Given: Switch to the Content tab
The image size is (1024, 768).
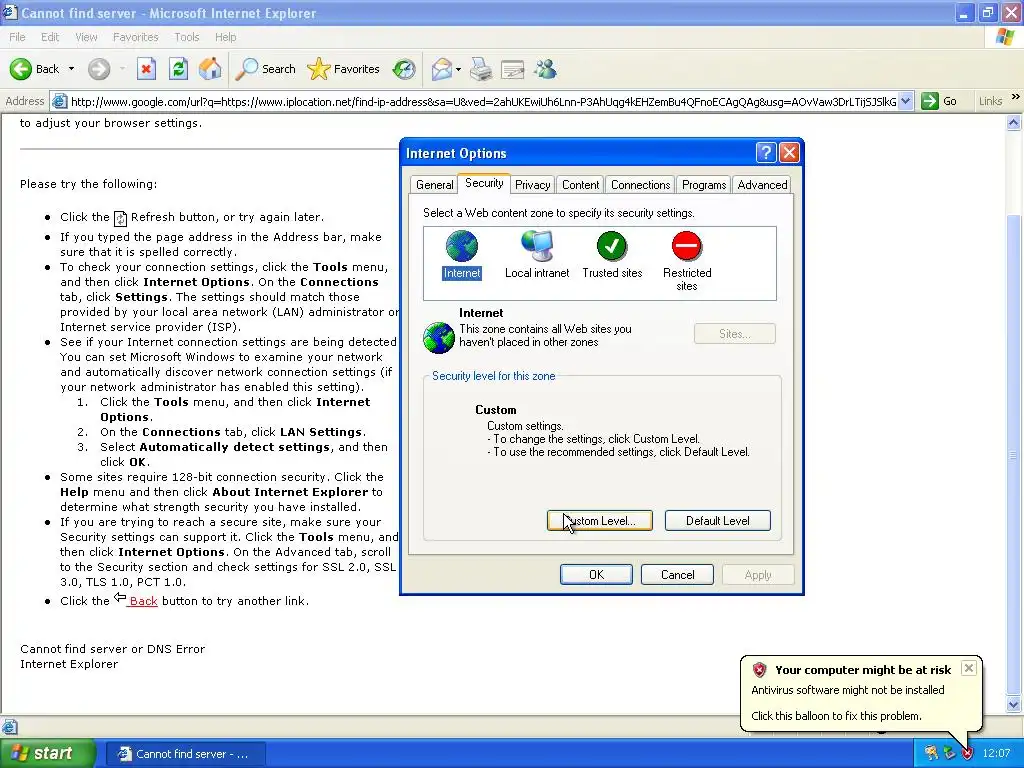Looking at the screenshot, I should 580,185.
